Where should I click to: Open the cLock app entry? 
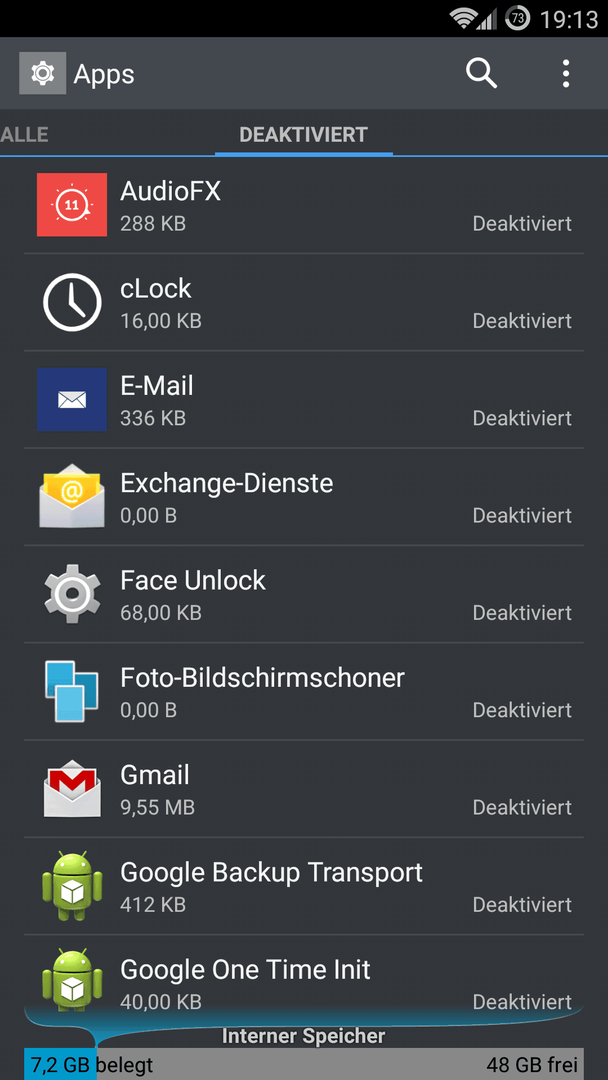pos(304,302)
